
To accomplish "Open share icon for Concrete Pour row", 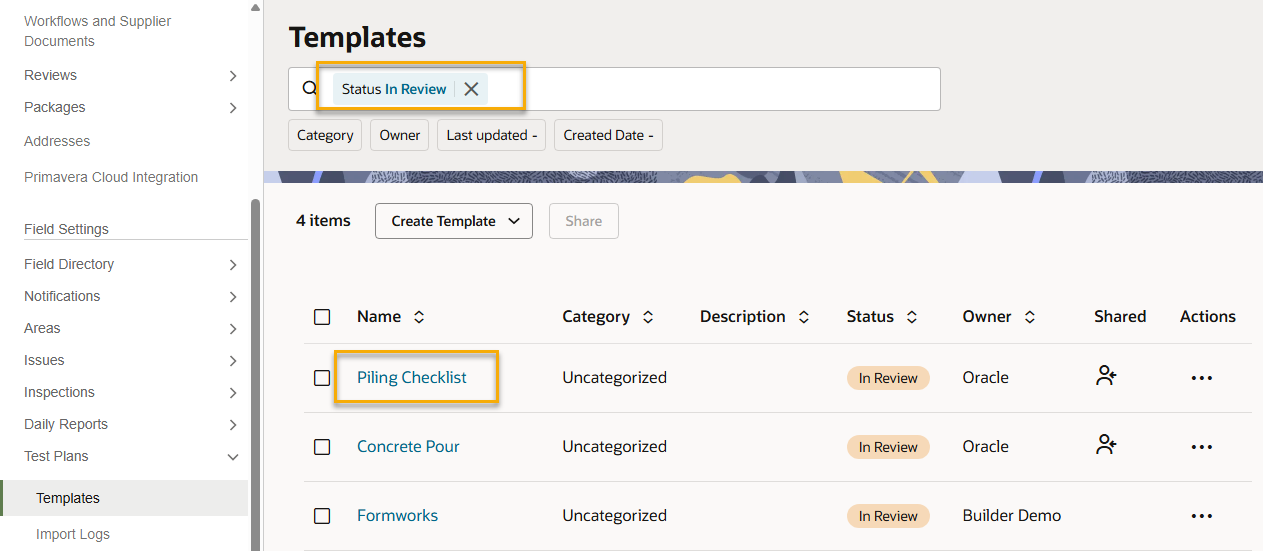I will (1106, 446).
